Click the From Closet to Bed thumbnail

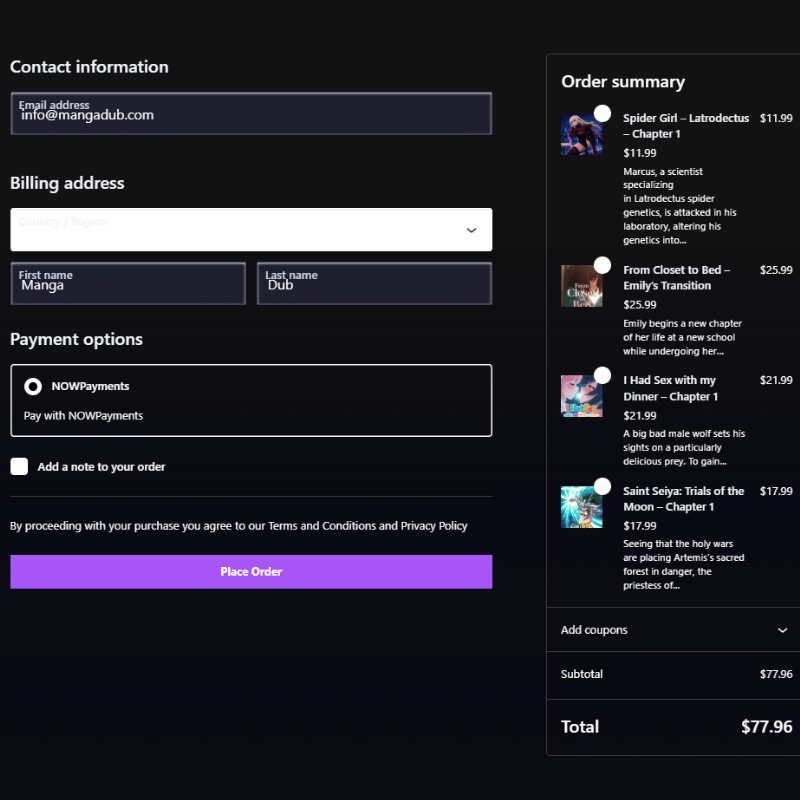pos(581,286)
